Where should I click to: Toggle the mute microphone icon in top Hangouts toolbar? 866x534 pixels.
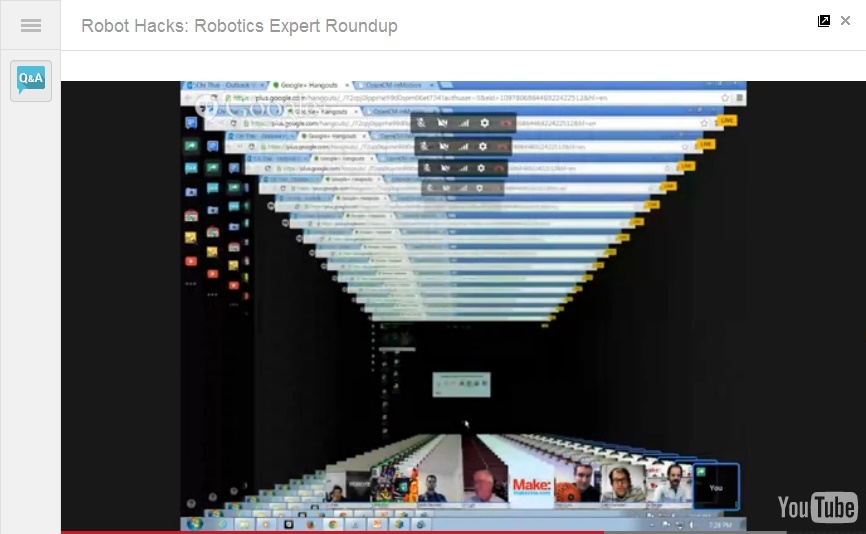click(x=423, y=122)
